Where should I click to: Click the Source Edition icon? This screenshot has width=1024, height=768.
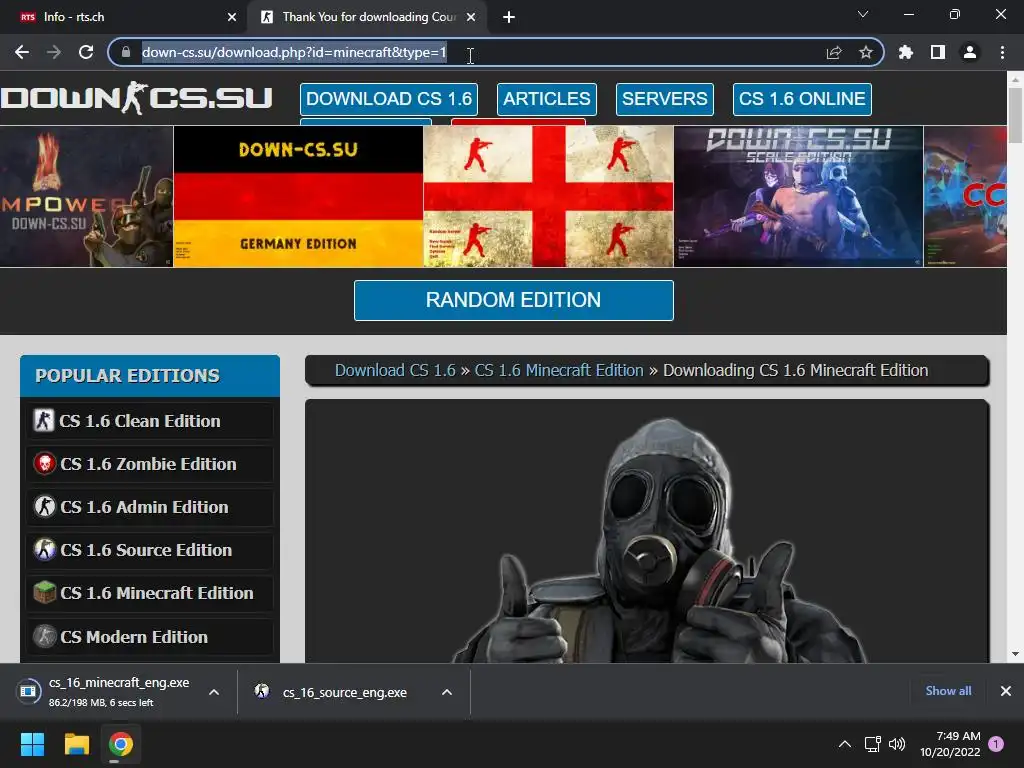44,550
